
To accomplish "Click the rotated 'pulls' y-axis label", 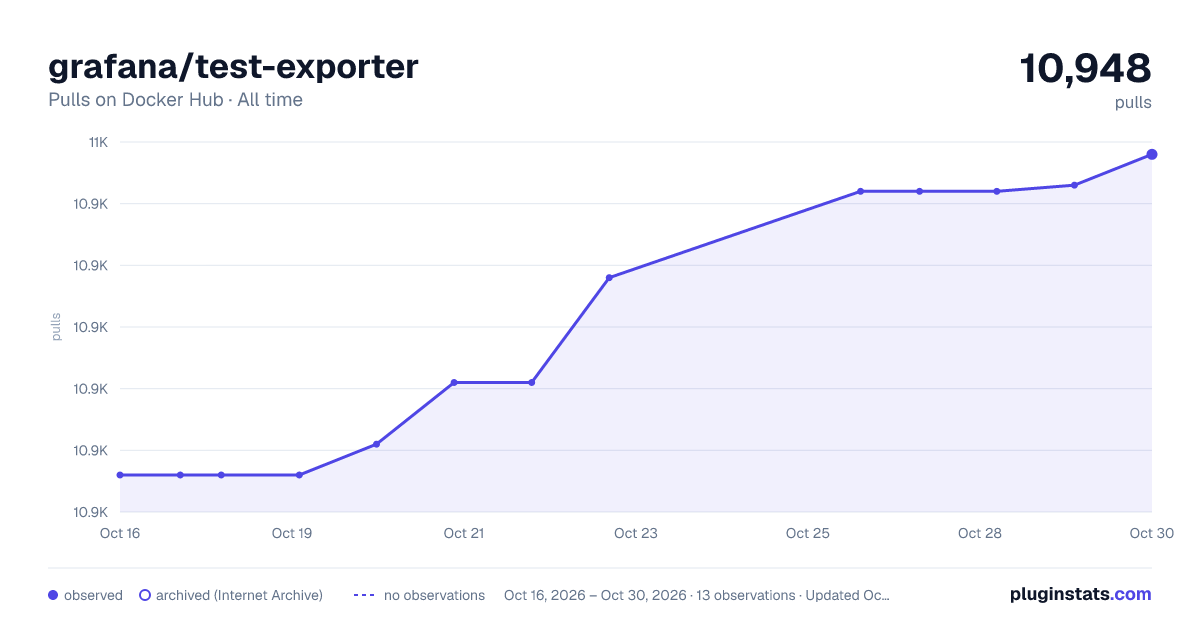I will (56, 327).
